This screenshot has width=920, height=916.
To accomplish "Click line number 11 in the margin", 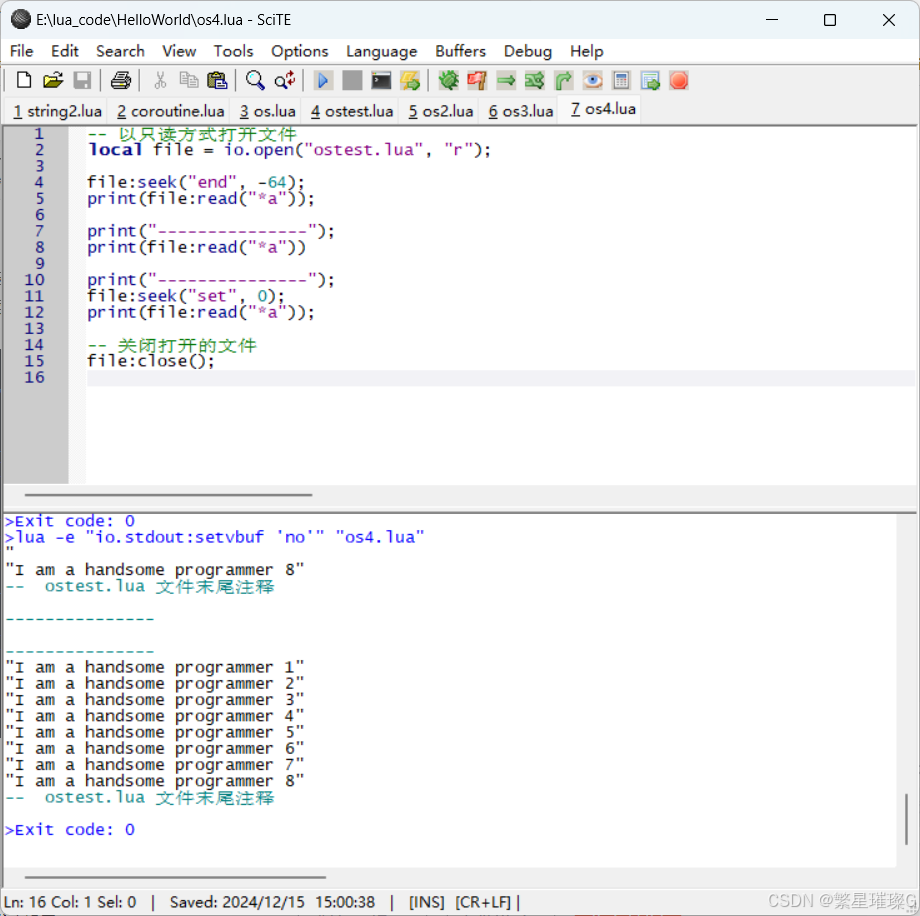I will 34,296.
